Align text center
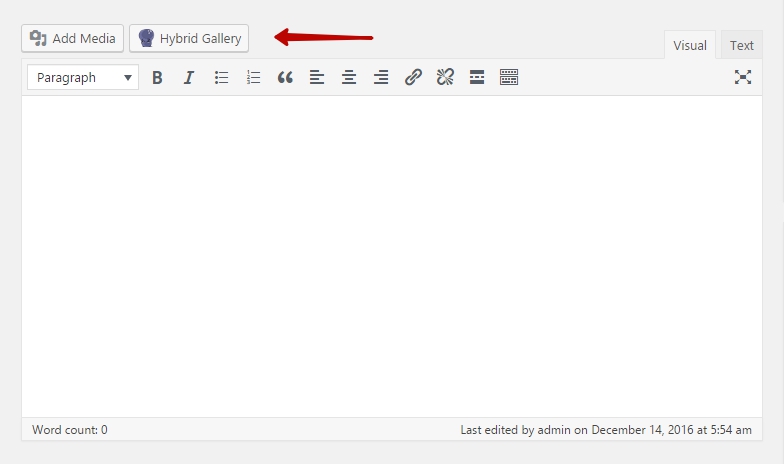The image size is (784, 464). (x=349, y=78)
